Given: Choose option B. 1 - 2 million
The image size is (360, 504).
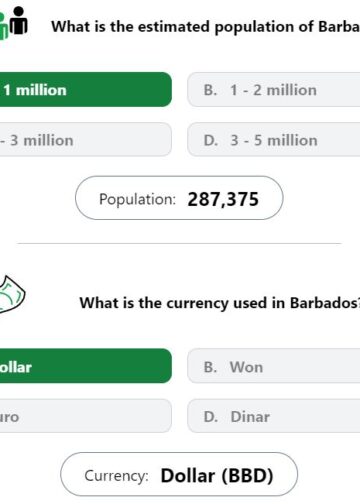Looking at the screenshot, I should click(274, 90).
